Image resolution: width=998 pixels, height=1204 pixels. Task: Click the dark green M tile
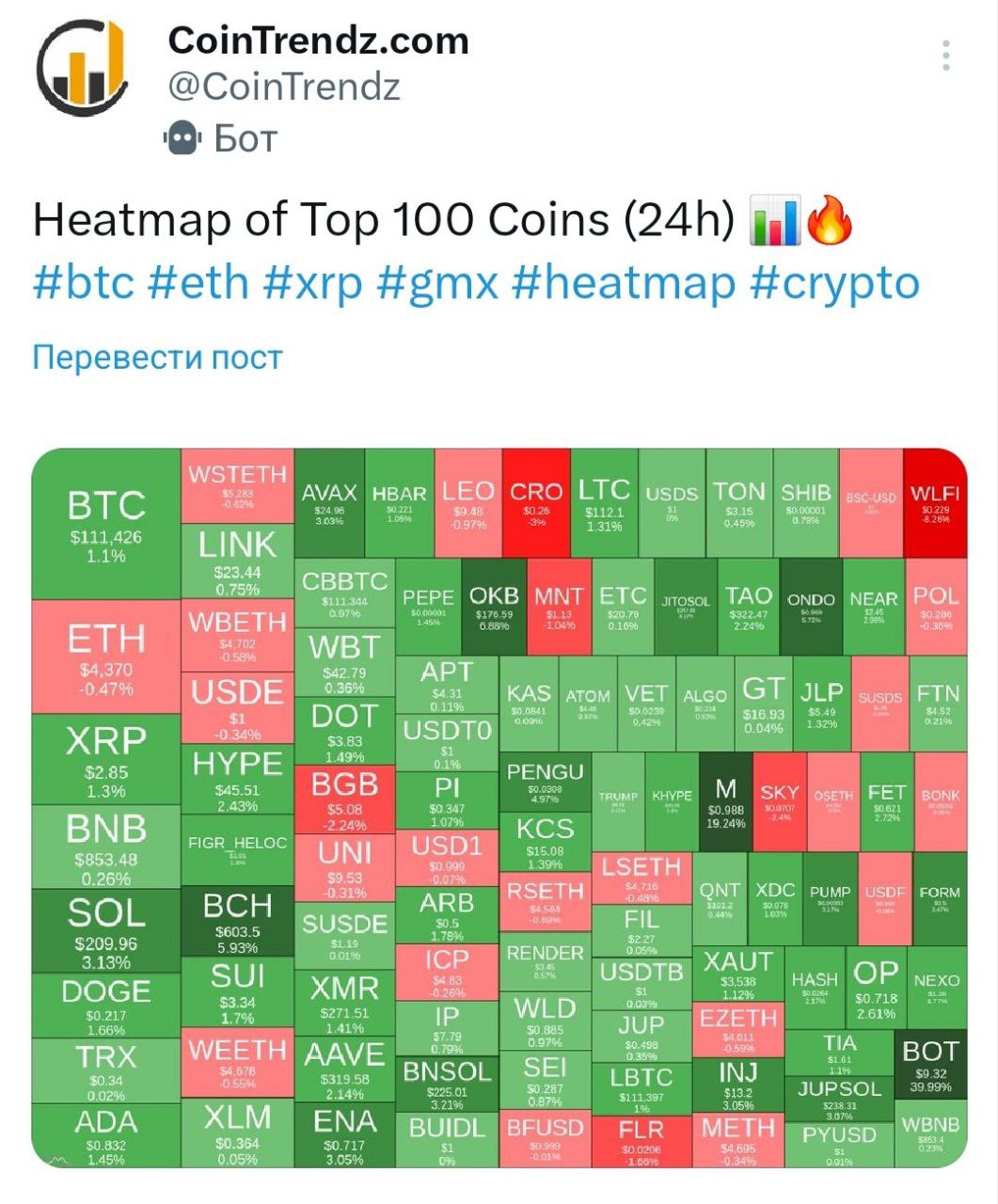[725, 802]
